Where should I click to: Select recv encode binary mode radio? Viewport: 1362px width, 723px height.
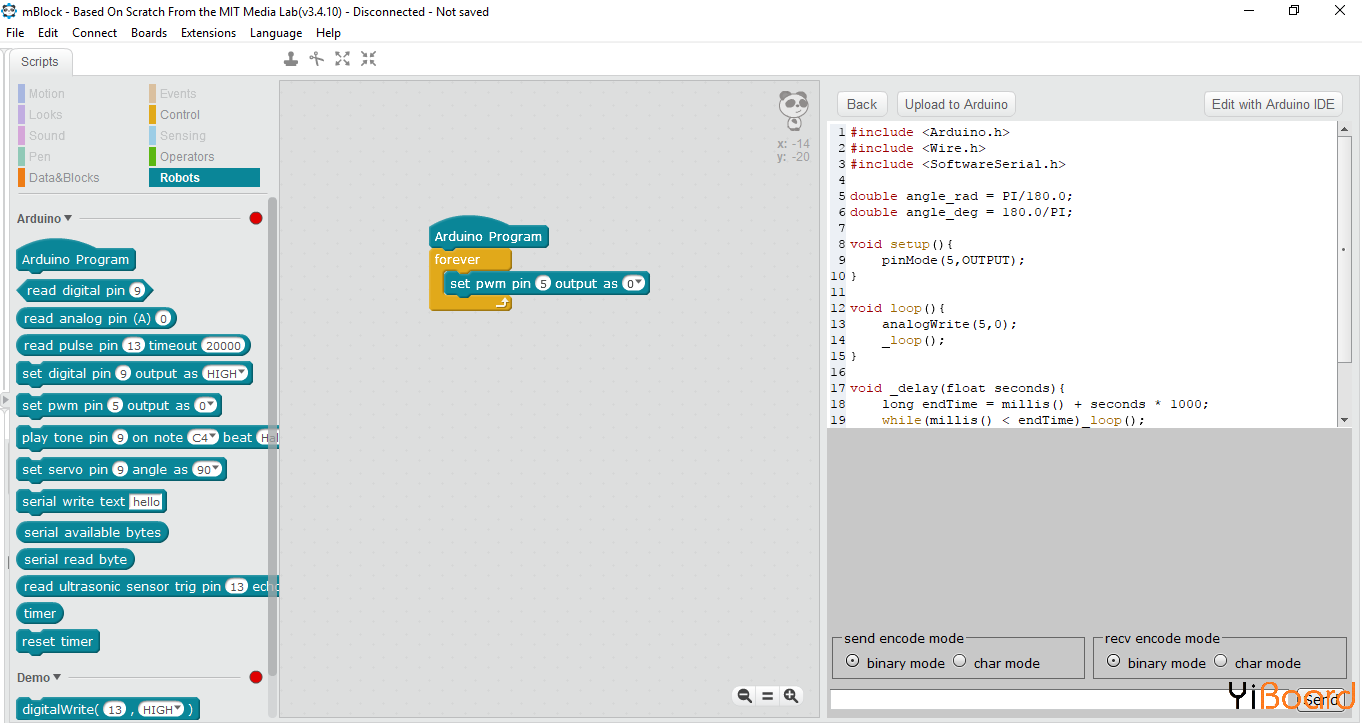(x=1114, y=661)
